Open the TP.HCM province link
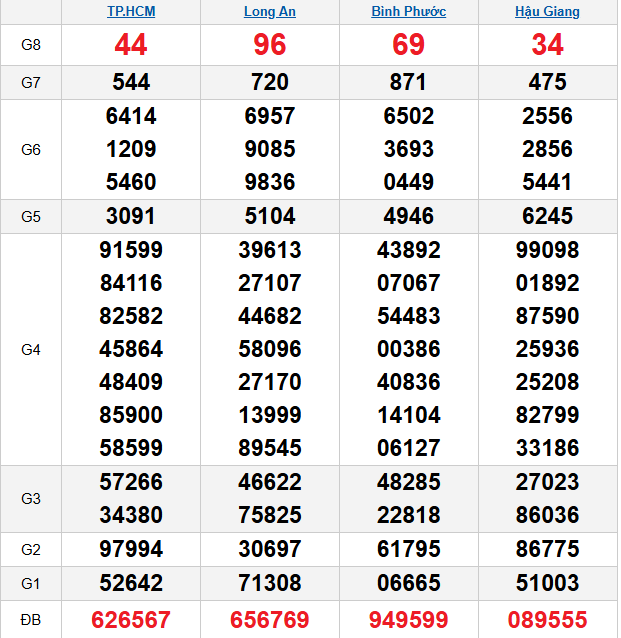This screenshot has height=638, width=621. click(131, 12)
